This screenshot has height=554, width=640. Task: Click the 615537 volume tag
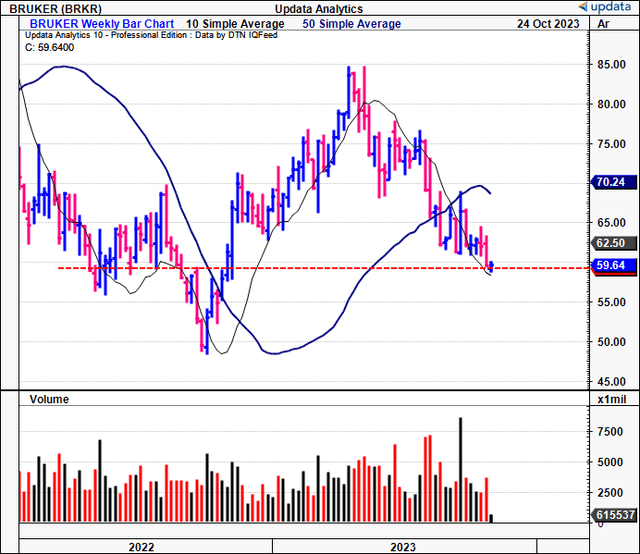614,515
